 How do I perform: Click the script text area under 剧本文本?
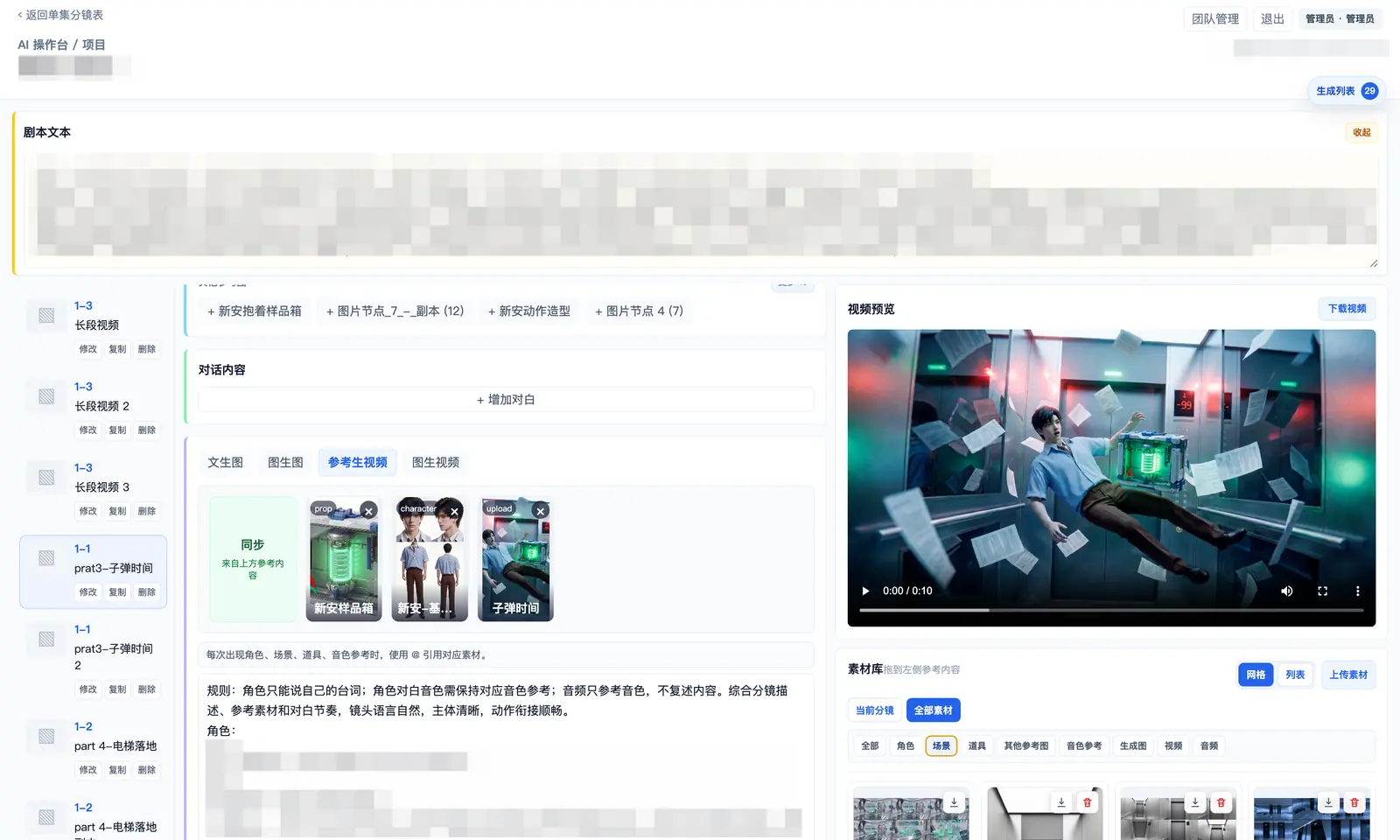point(701,210)
